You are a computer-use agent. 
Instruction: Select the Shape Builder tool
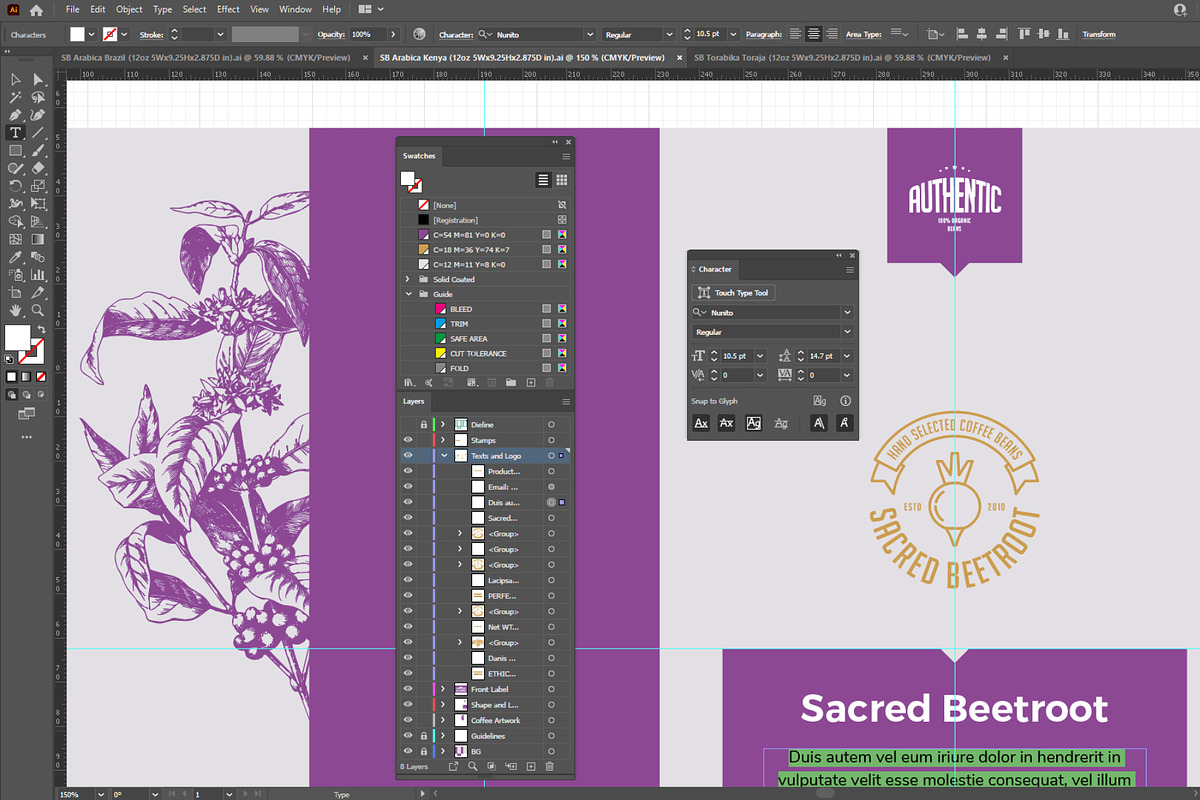16,222
